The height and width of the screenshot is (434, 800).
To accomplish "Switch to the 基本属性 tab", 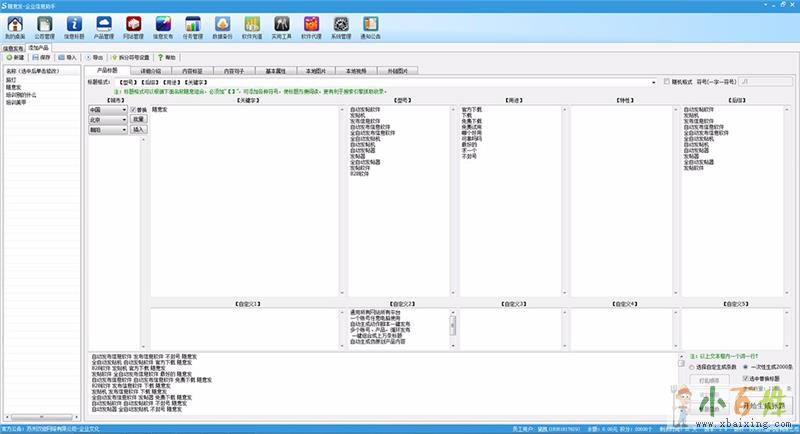I will pos(277,71).
